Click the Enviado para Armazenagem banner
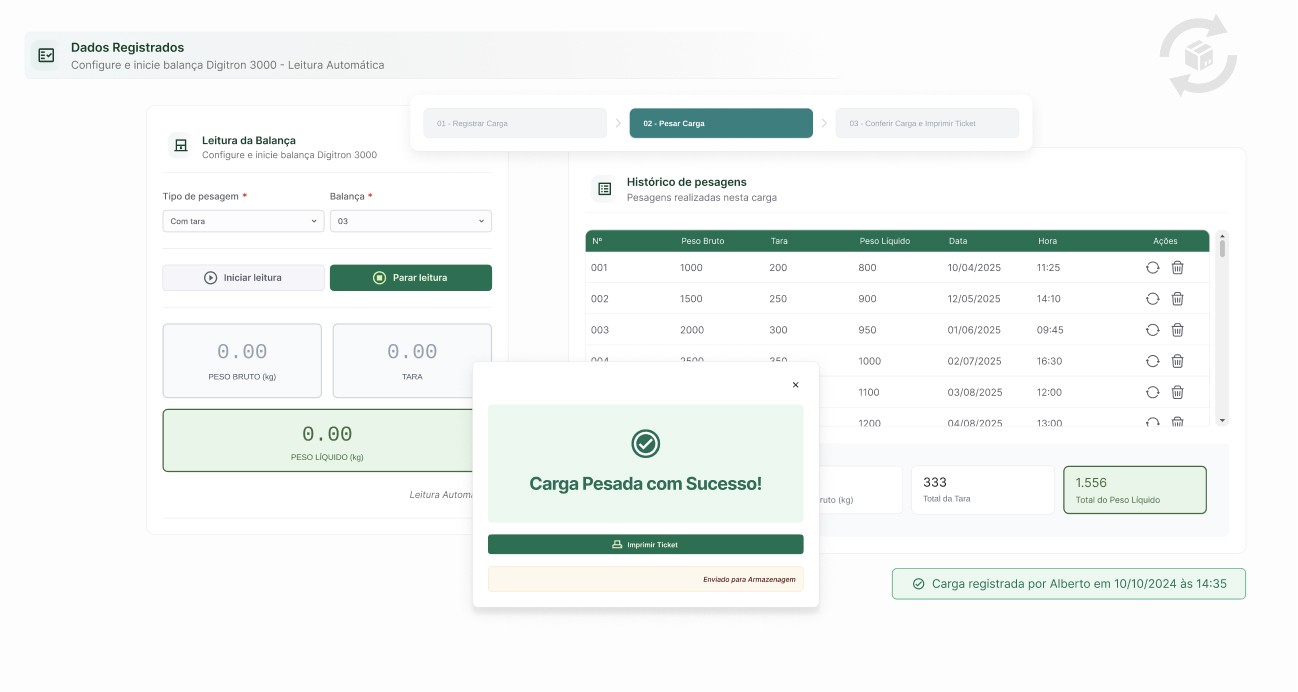 pyautogui.click(x=646, y=579)
